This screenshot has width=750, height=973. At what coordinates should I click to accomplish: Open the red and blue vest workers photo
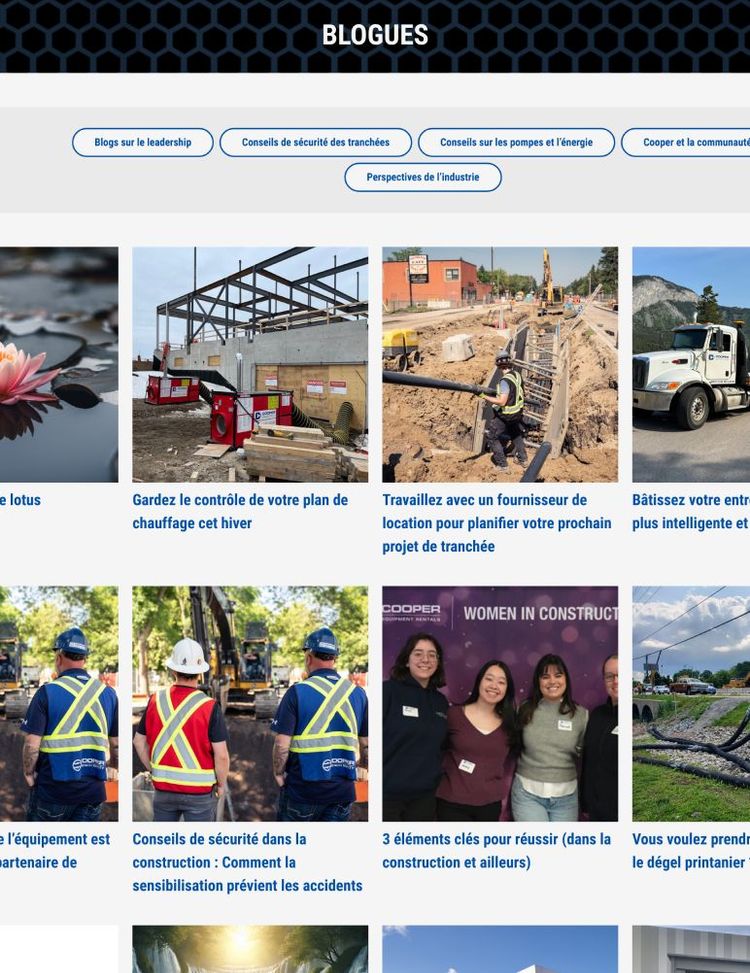point(250,704)
